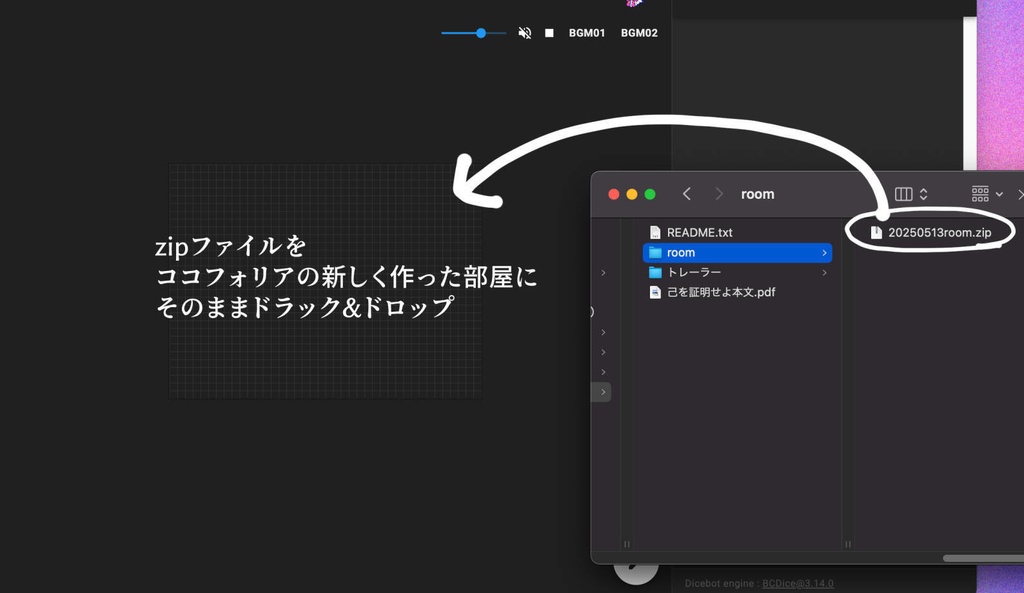The height and width of the screenshot is (593, 1024).
Task: Select the highlighted room folder
Action: tap(680, 252)
